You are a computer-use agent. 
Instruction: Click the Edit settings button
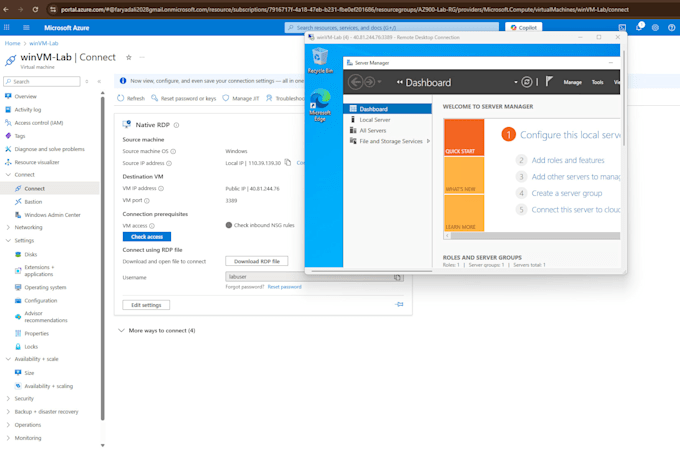[146, 305]
